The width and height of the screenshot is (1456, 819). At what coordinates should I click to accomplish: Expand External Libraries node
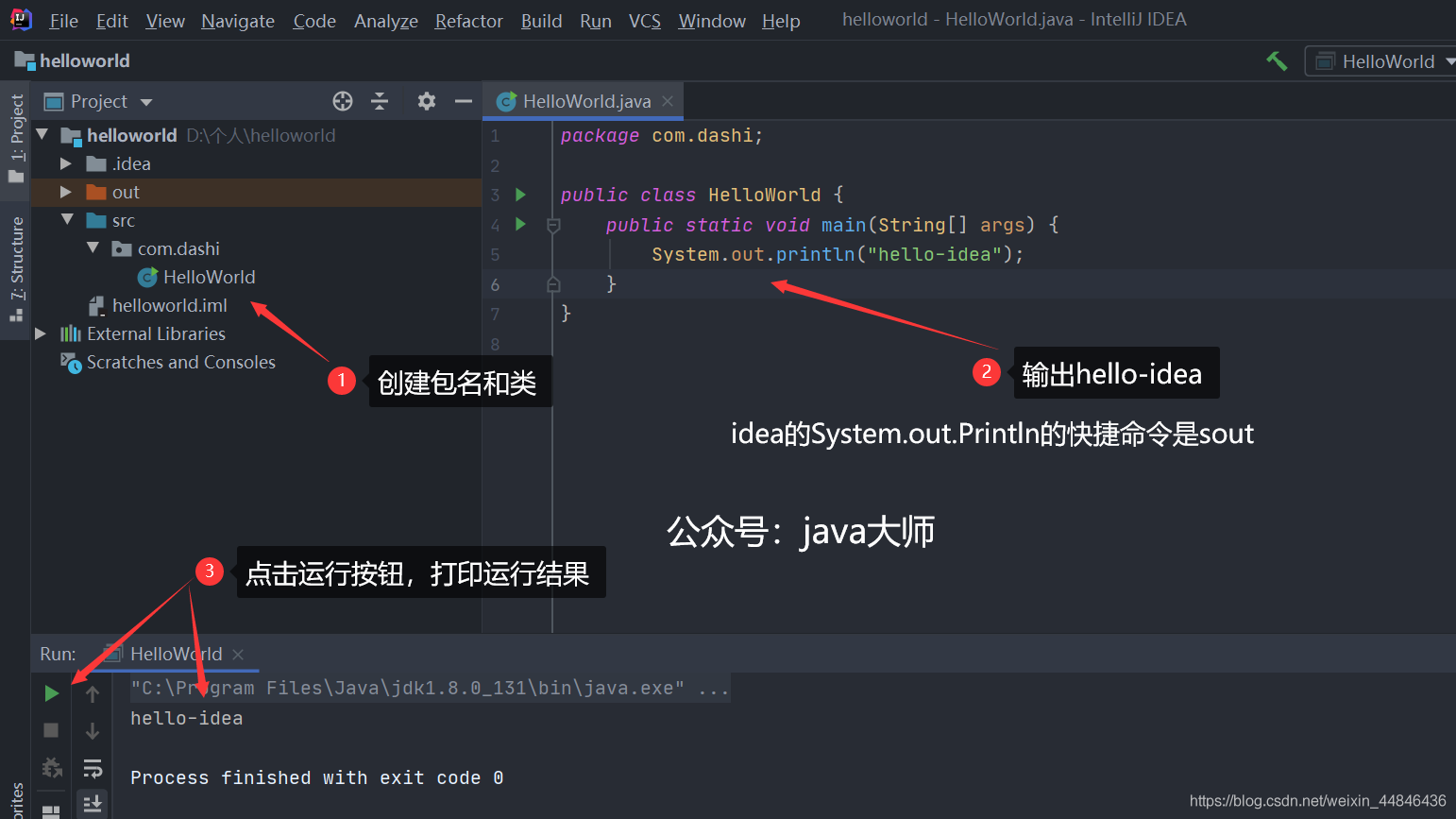pyautogui.click(x=41, y=333)
